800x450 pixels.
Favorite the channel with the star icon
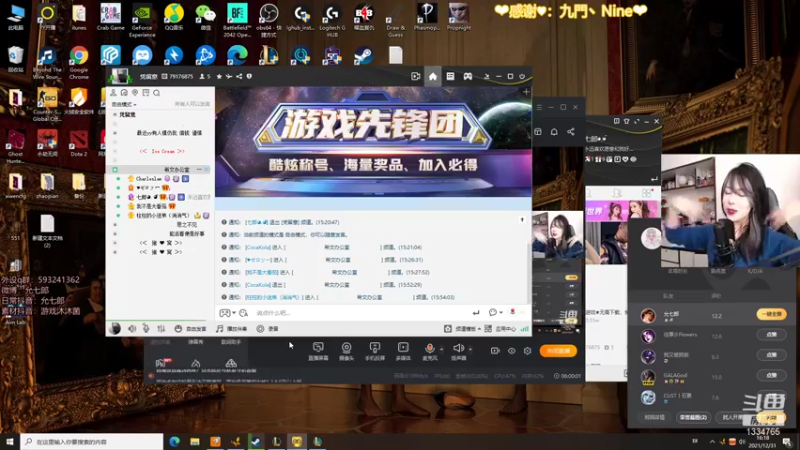(x=219, y=77)
